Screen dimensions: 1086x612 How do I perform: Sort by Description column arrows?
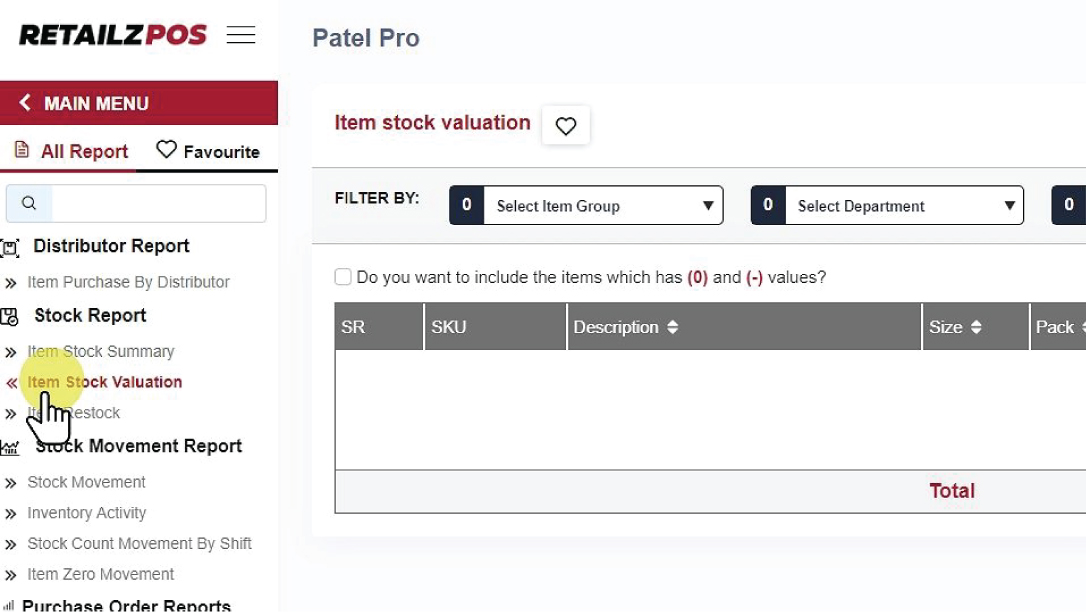672,327
